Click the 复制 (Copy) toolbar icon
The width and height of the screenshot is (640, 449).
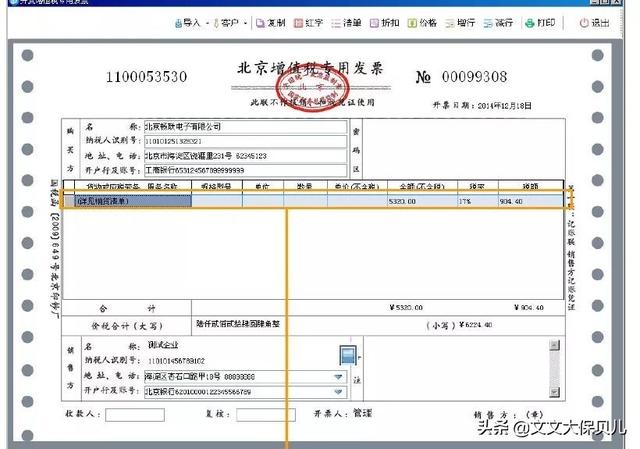tap(269, 23)
